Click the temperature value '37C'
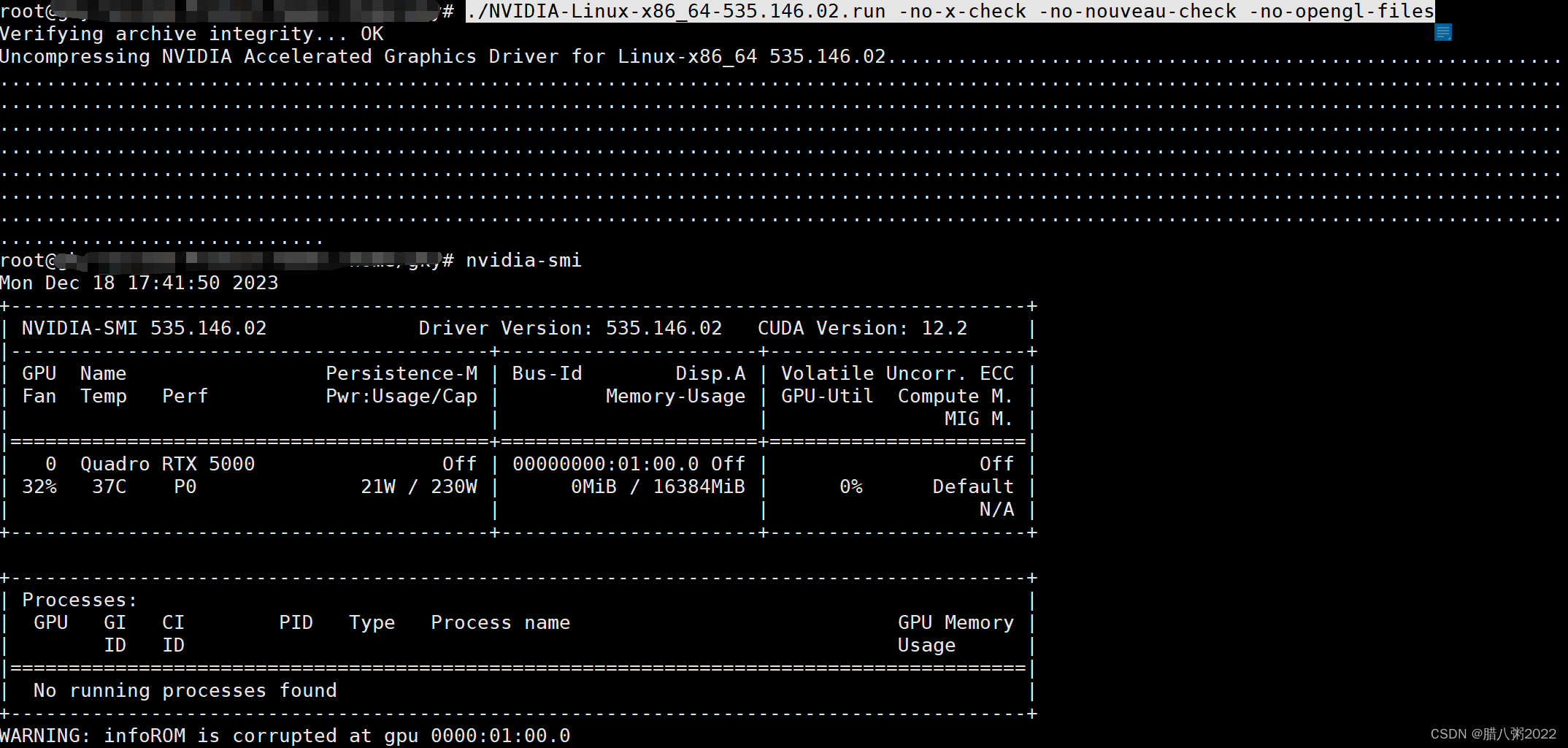Viewport: 1568px width, 748px height. [109, 487]
